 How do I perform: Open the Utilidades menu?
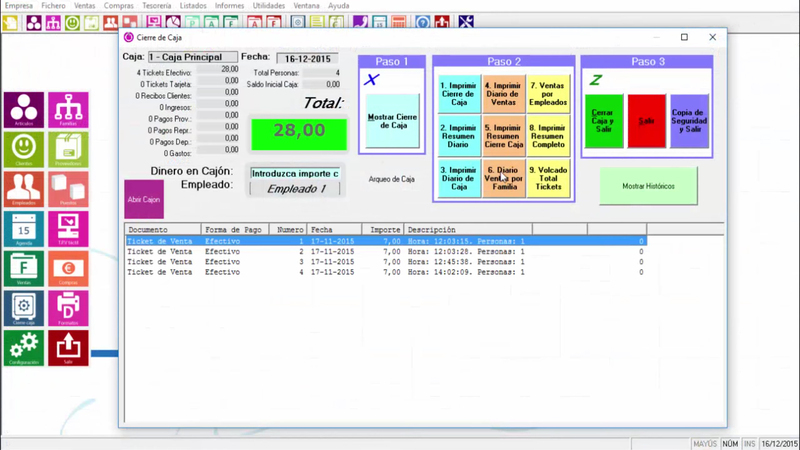pos(269,6)
